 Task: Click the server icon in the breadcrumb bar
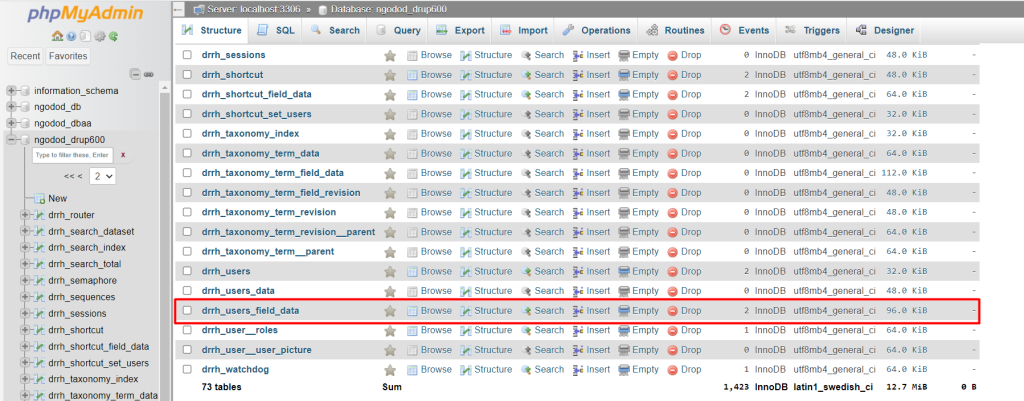(199, 10)
